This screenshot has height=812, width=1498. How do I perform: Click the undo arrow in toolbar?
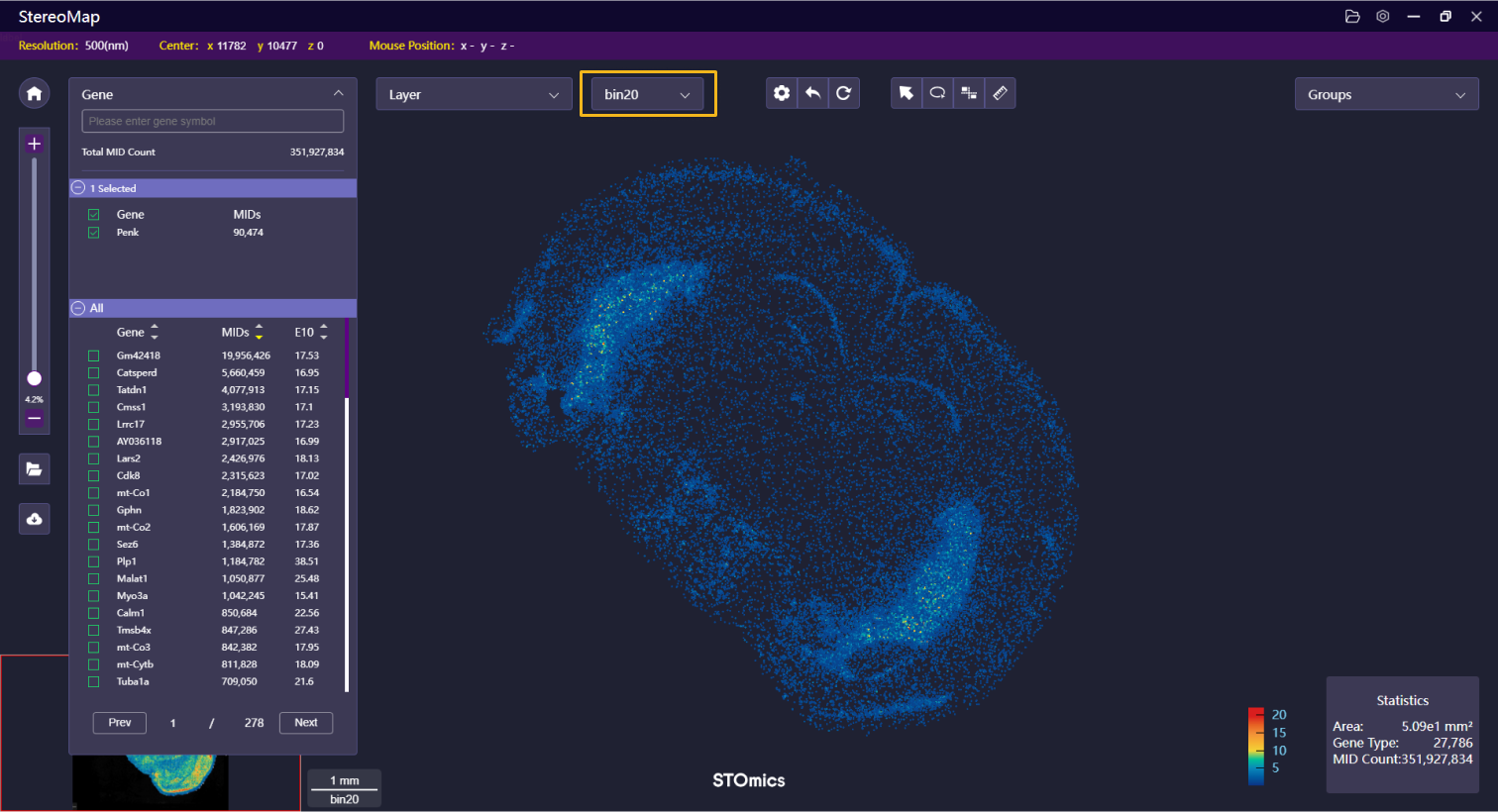[812, 93]
